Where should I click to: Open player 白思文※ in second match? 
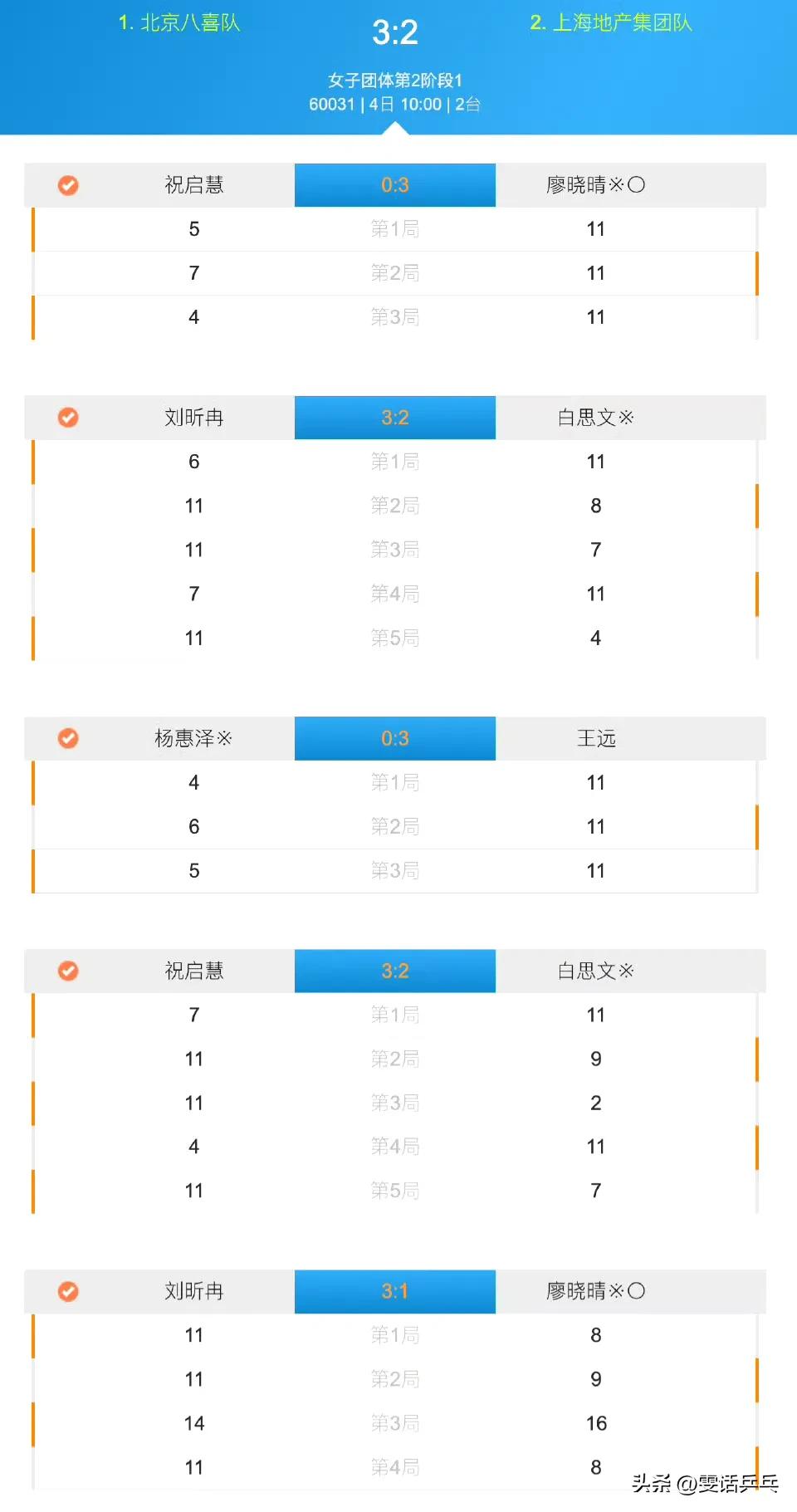pyautogui.click(x=596, y=418)
